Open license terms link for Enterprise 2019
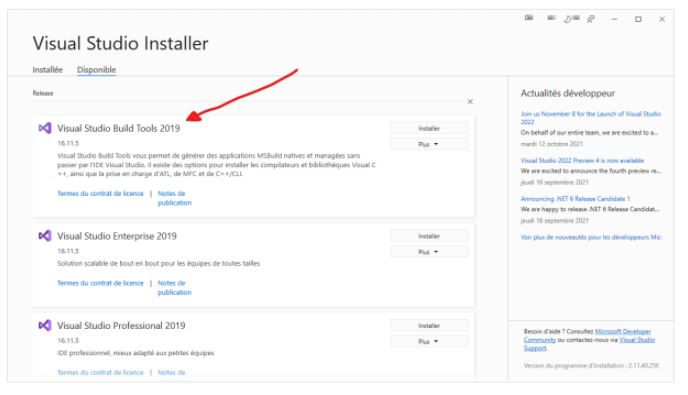This screenshot has height=395, width=688. point(100,283)
